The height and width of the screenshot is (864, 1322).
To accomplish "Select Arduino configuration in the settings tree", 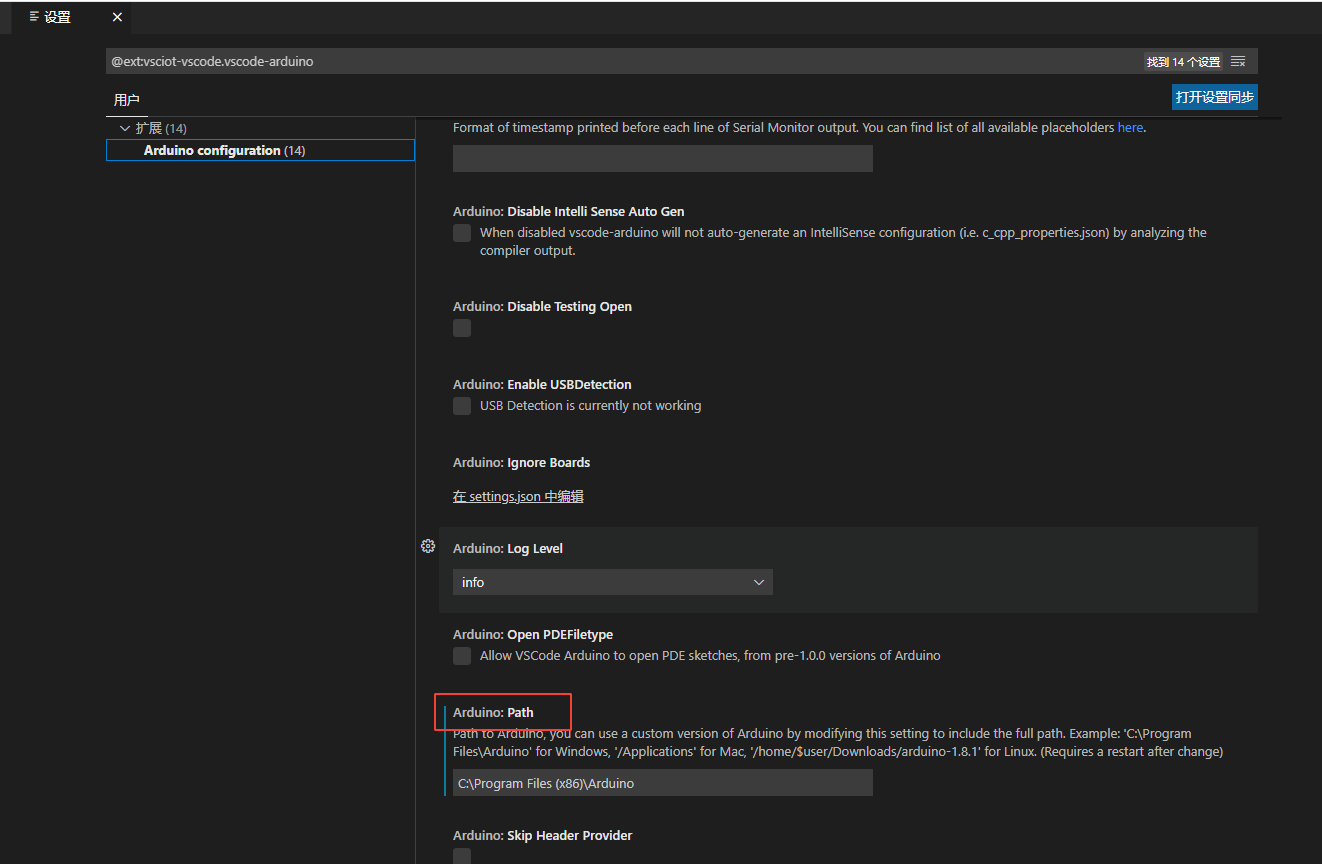I will 260,150.
